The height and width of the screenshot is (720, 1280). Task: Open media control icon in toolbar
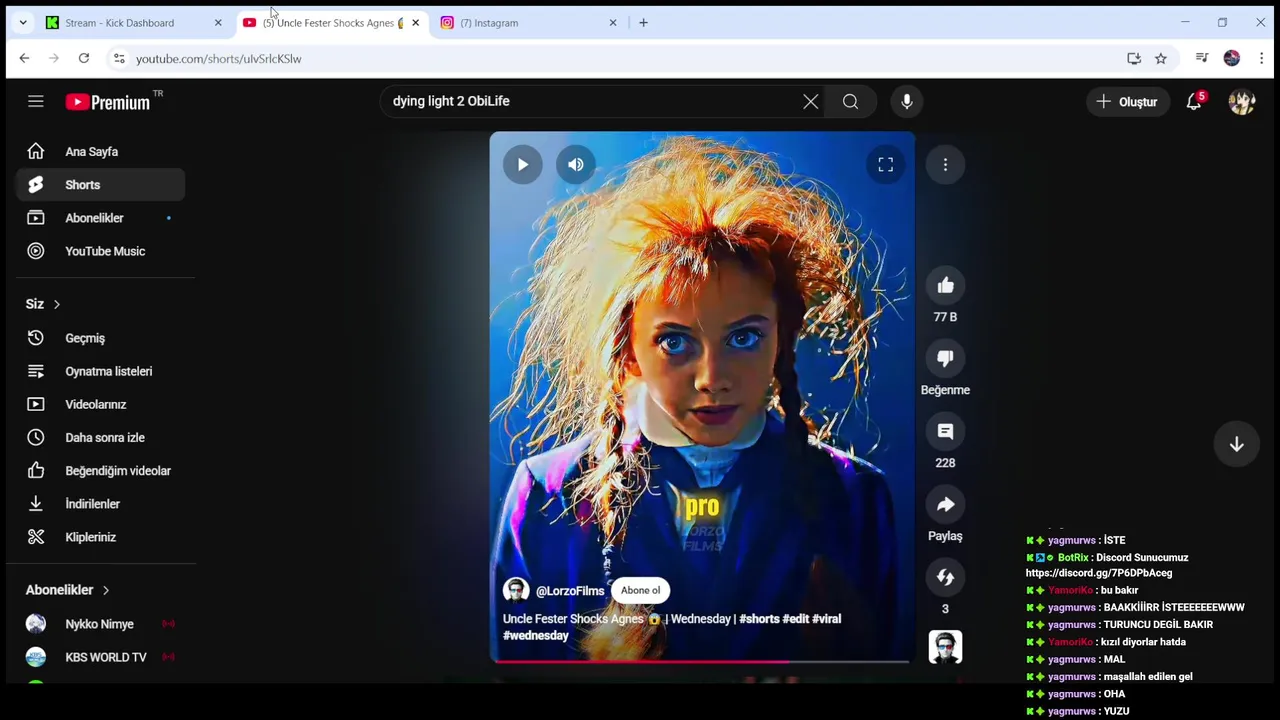(x=1202, y=59)
